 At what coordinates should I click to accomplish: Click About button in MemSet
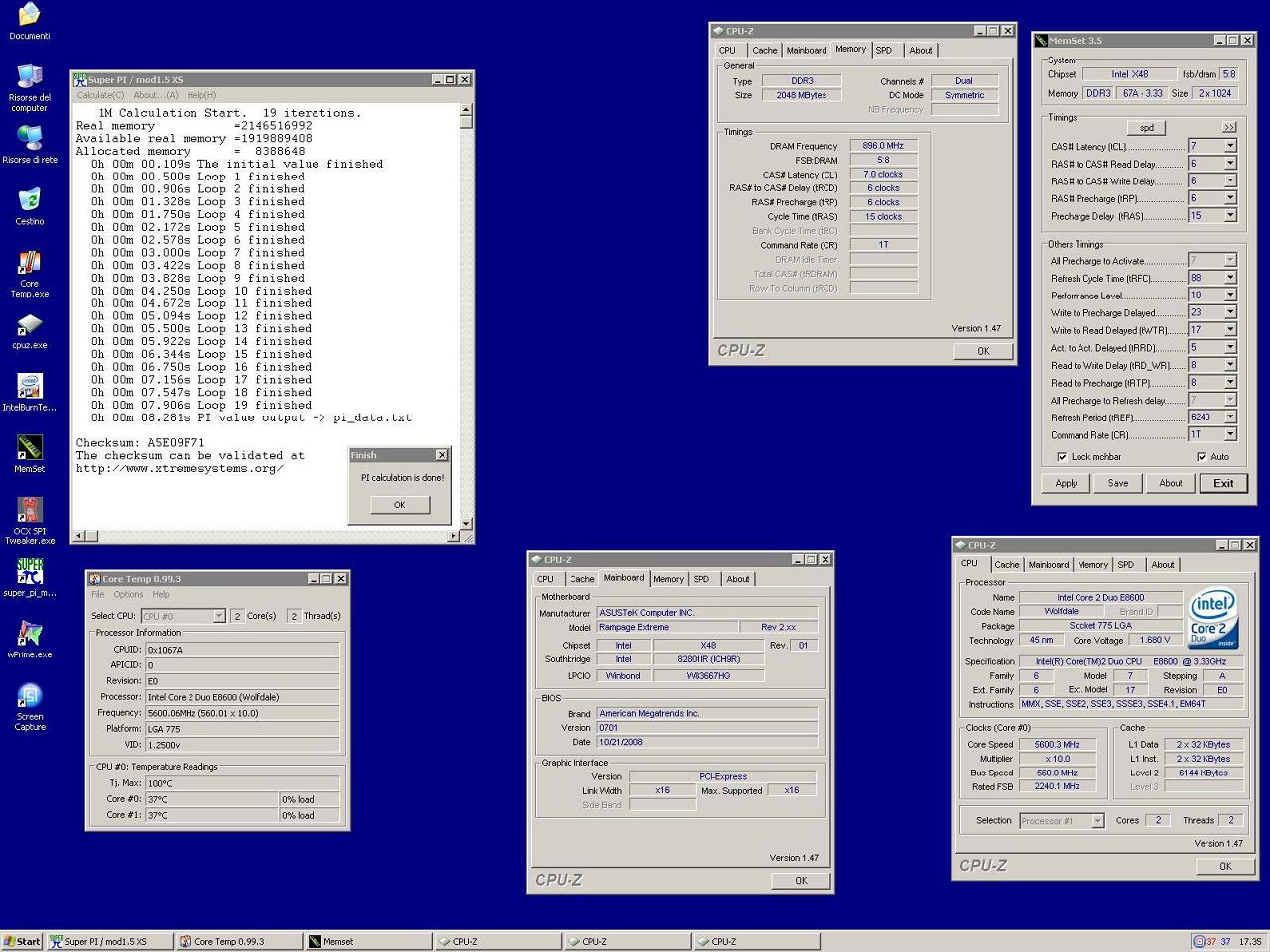[1171, 483]
